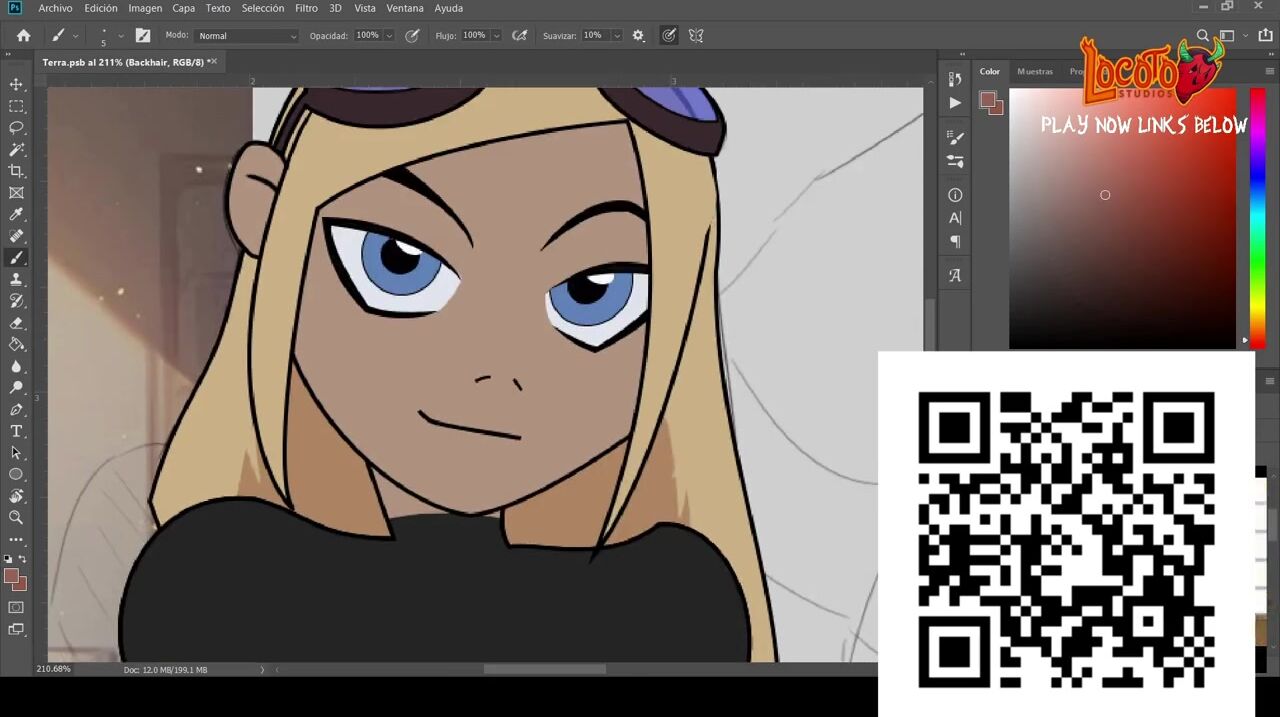
Task: Open the Edit Toolbar three-dots menu
Action: pyautogui.click(x=16, y=540)
